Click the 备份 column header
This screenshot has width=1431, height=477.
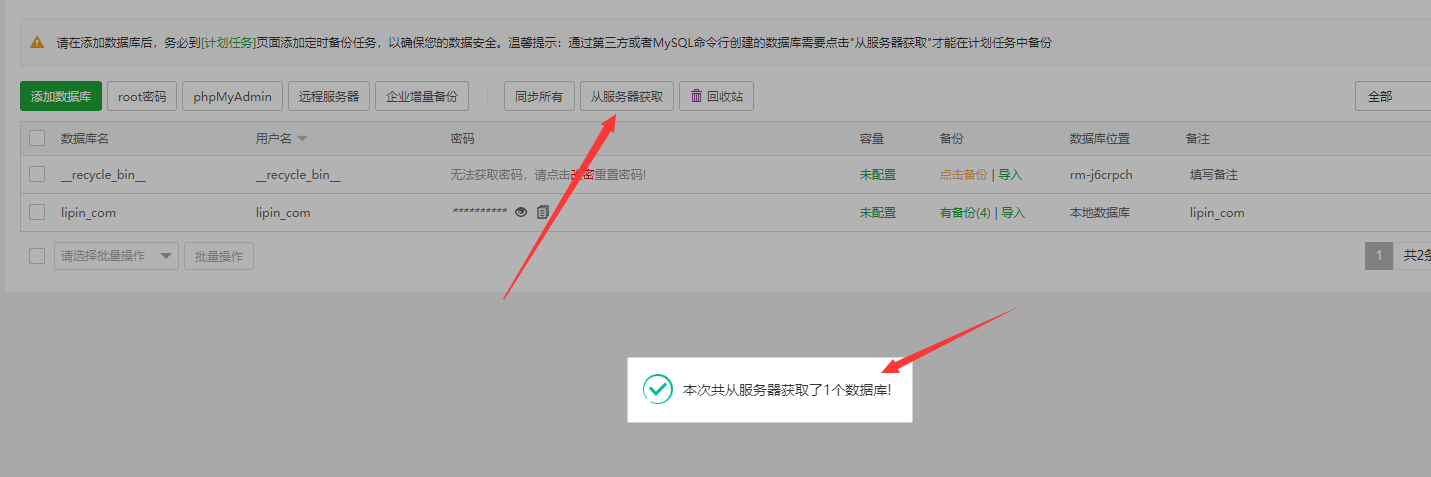[952, 139]
